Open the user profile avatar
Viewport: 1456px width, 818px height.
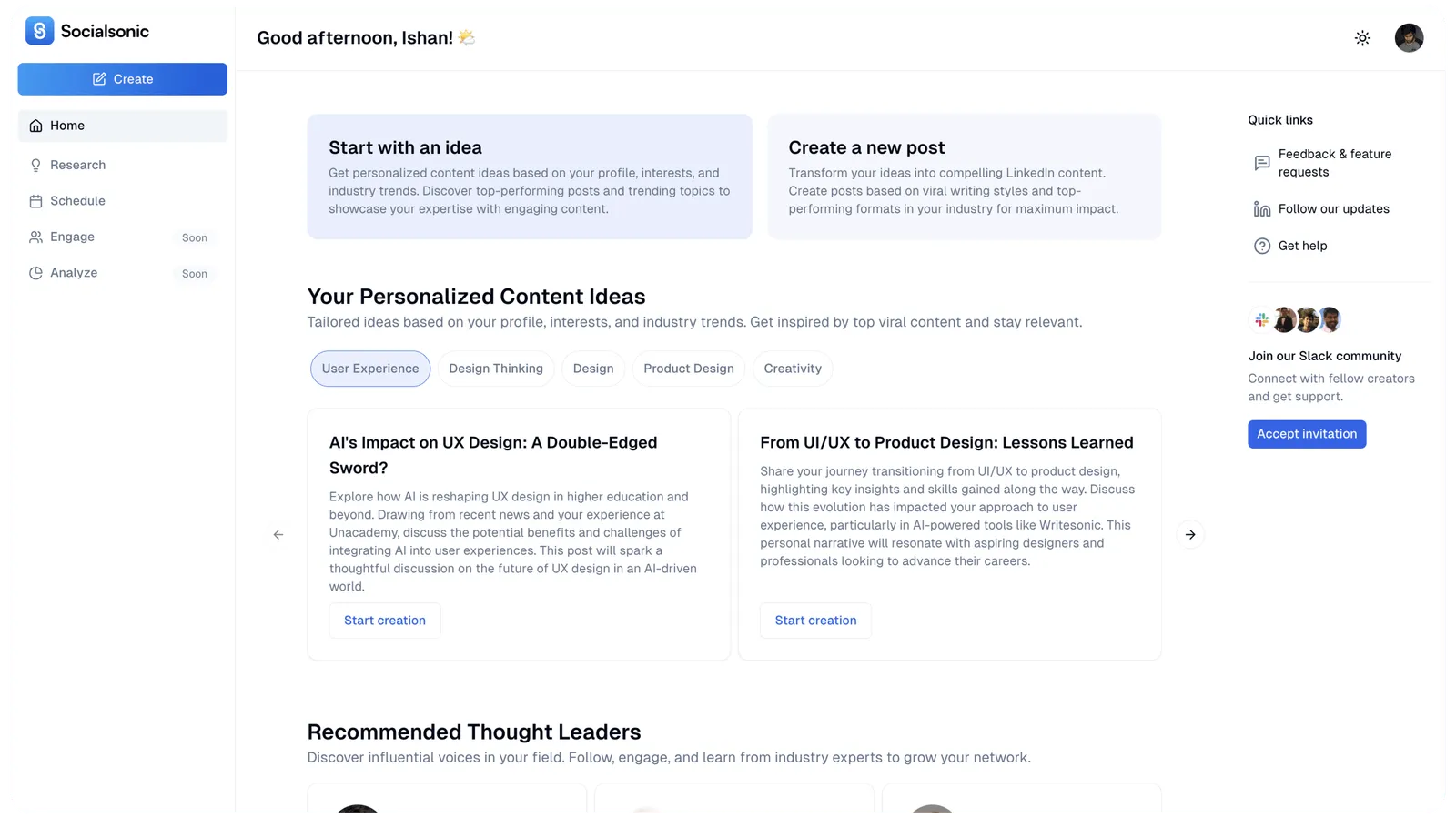(1409, 38)
